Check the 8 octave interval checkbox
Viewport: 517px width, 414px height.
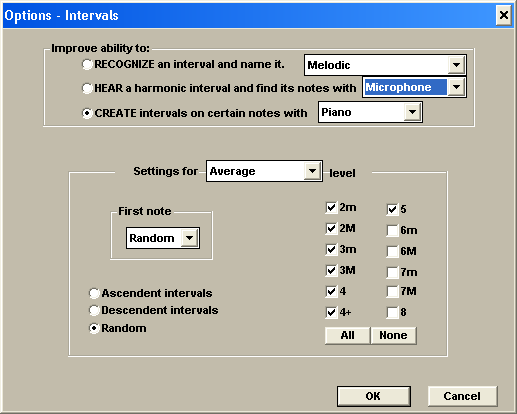[392, 312]
